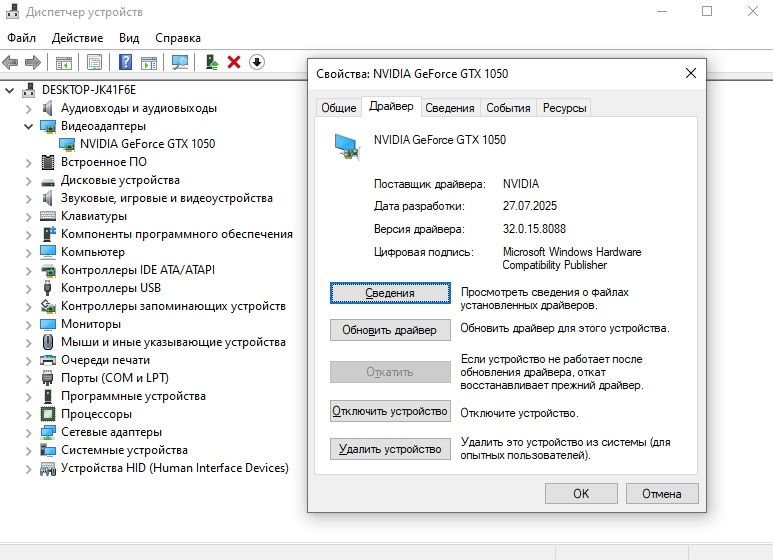
Task: Expand the Мониторы category
Action: pos(29,325)
